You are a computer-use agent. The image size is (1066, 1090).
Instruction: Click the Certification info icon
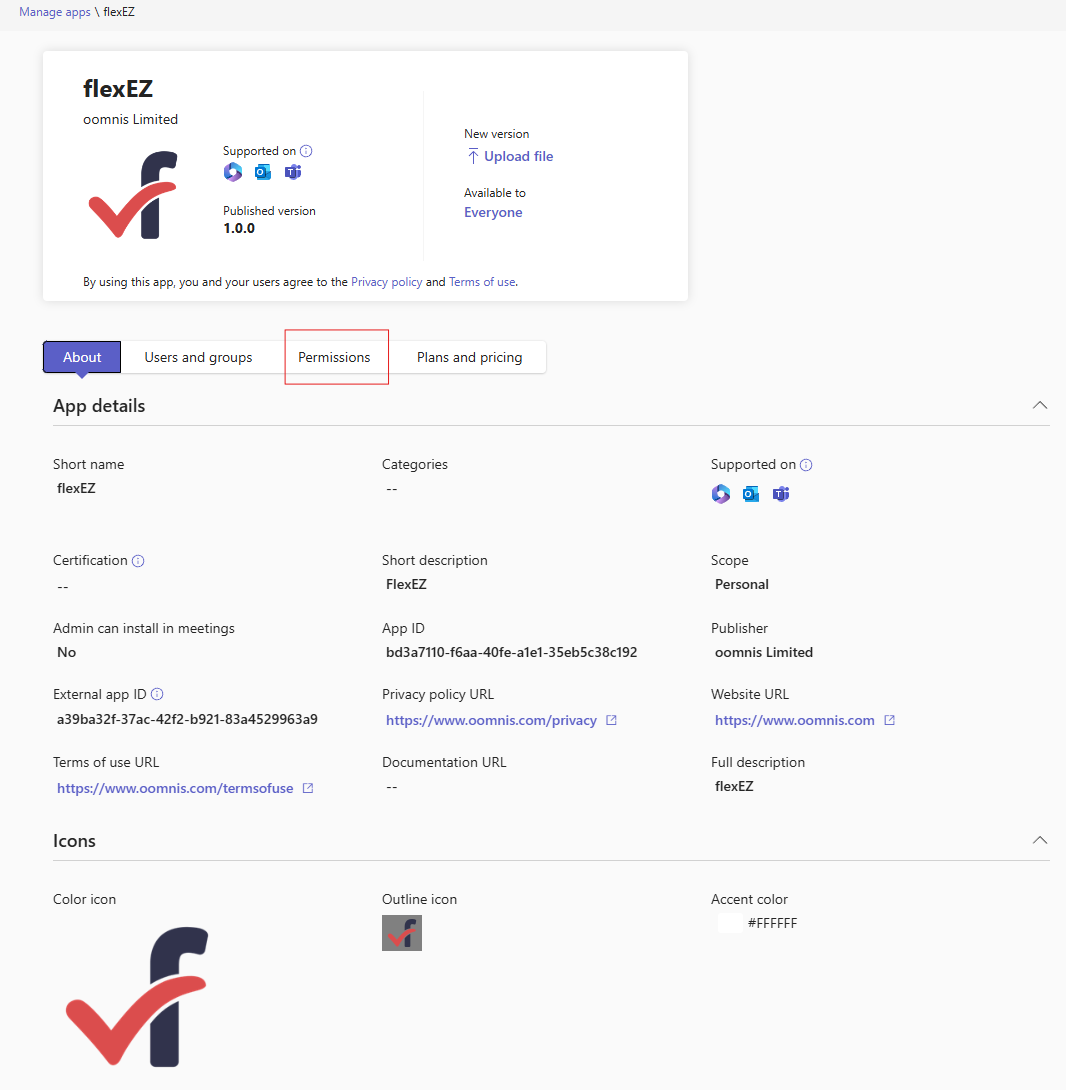click(x=138, y=561)
